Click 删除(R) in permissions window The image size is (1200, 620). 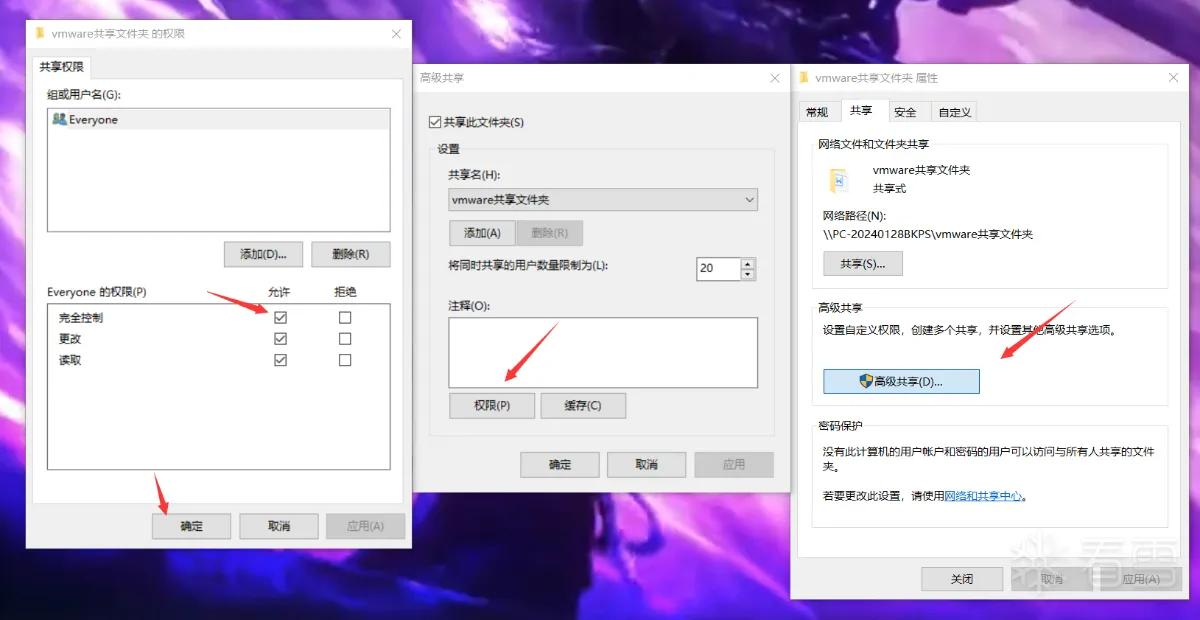(351, 254)
